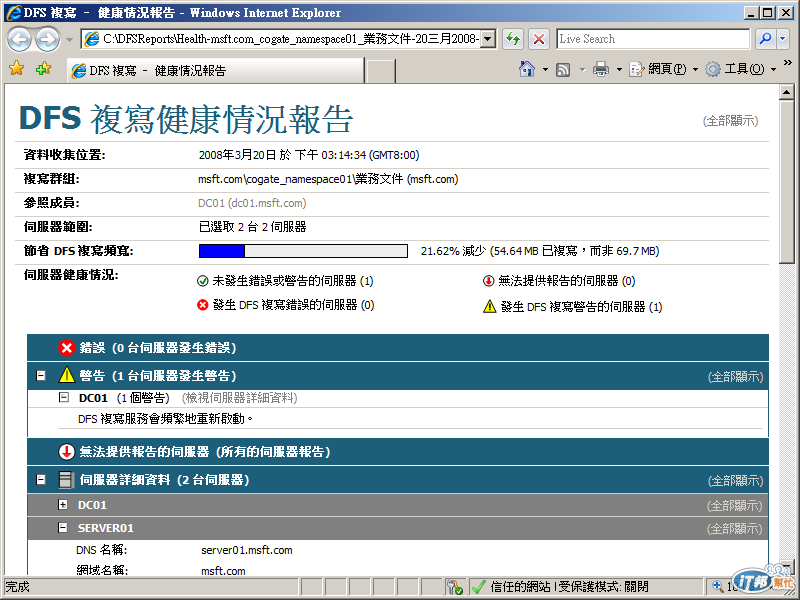
Task: Click 未發生錯誤或警告的伺服器 (1) text
Action: [x=293, y=281]
